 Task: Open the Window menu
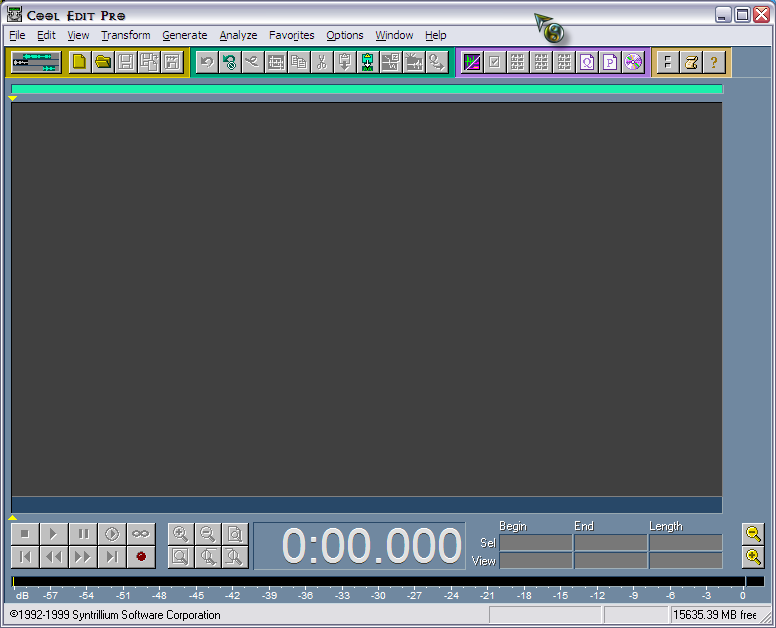pyautogui.click(x=394, y=35)
